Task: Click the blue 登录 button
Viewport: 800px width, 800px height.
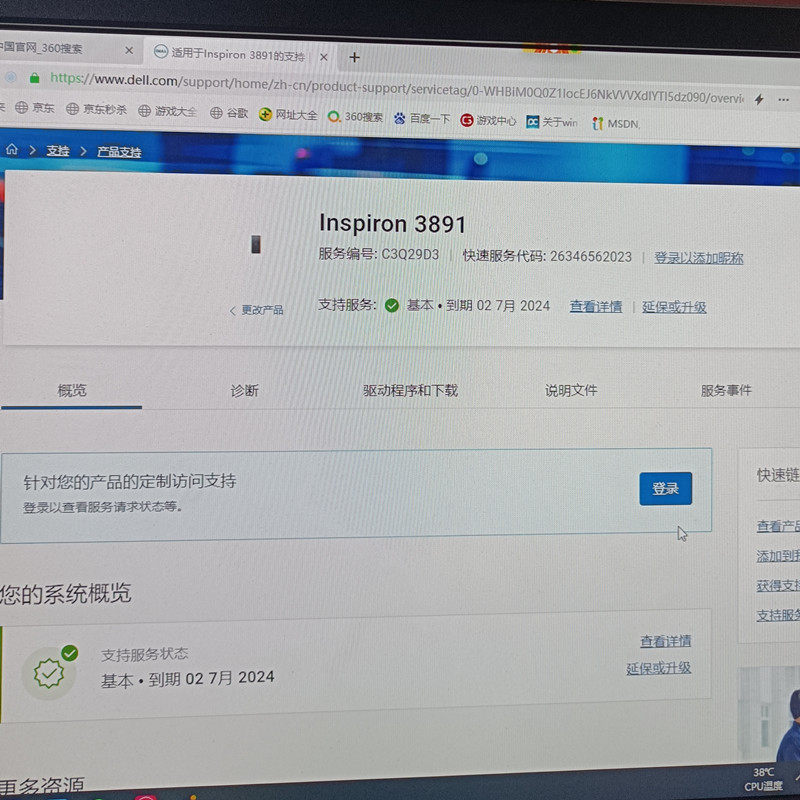Action: 665,489
